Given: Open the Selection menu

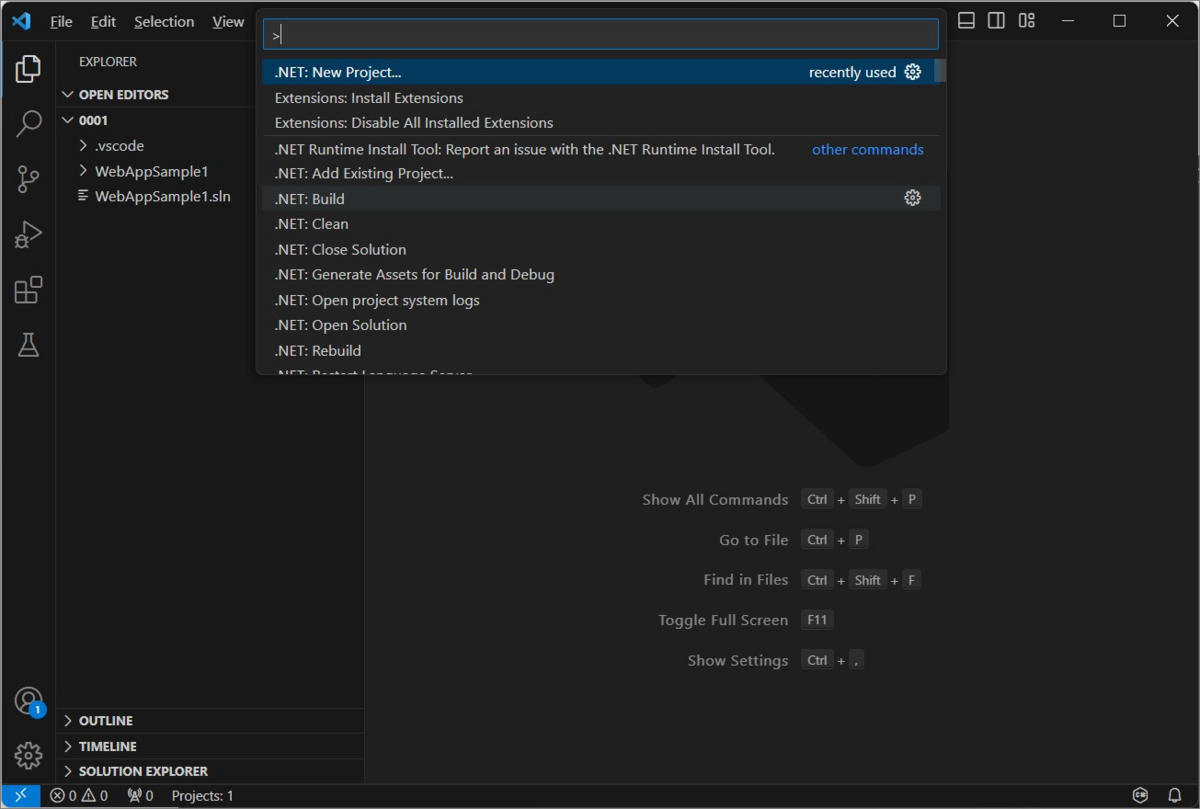Looking at the screenshot, I should coord(164,21).
